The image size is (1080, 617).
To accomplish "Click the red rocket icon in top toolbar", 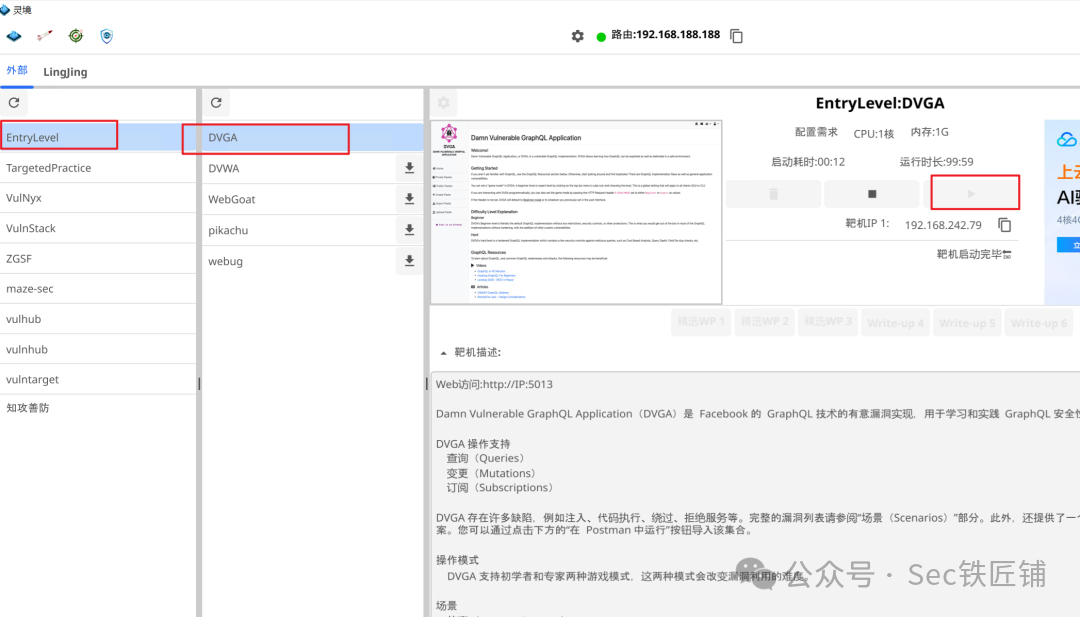I will click(x=45, y=36).
